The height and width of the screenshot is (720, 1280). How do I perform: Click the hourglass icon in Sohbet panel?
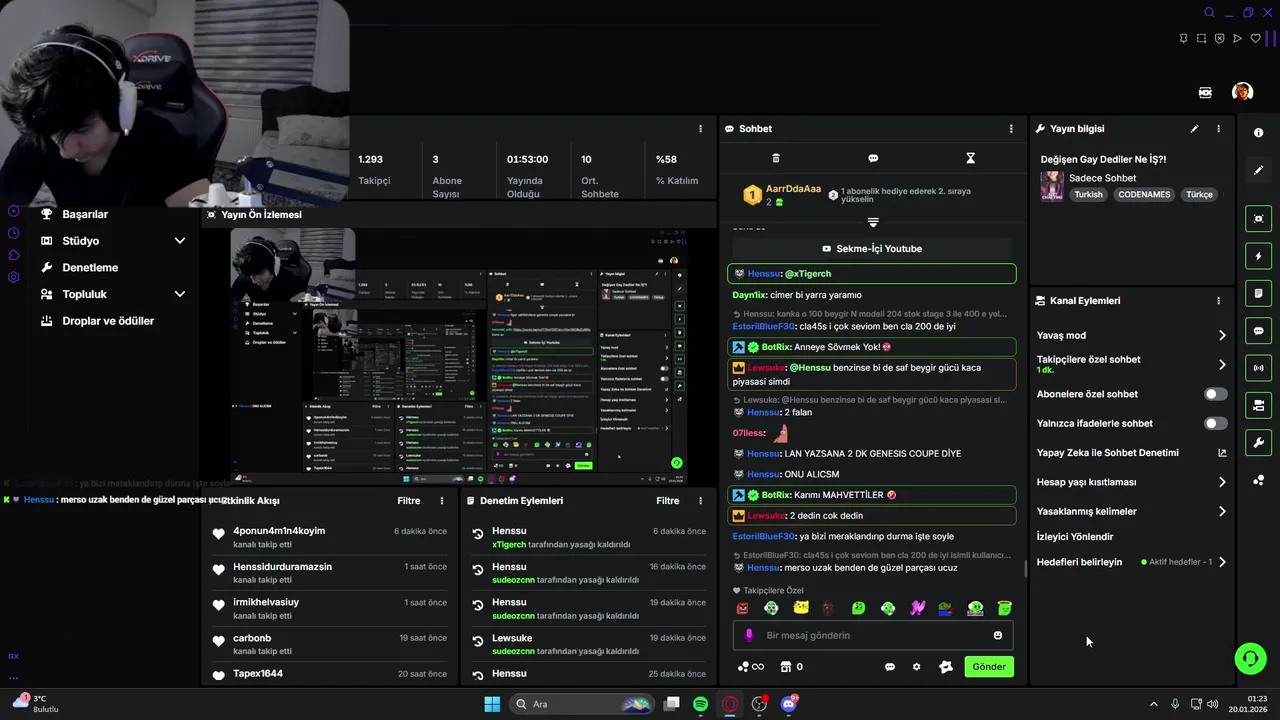pyautogui.click(x=970, y=158)
